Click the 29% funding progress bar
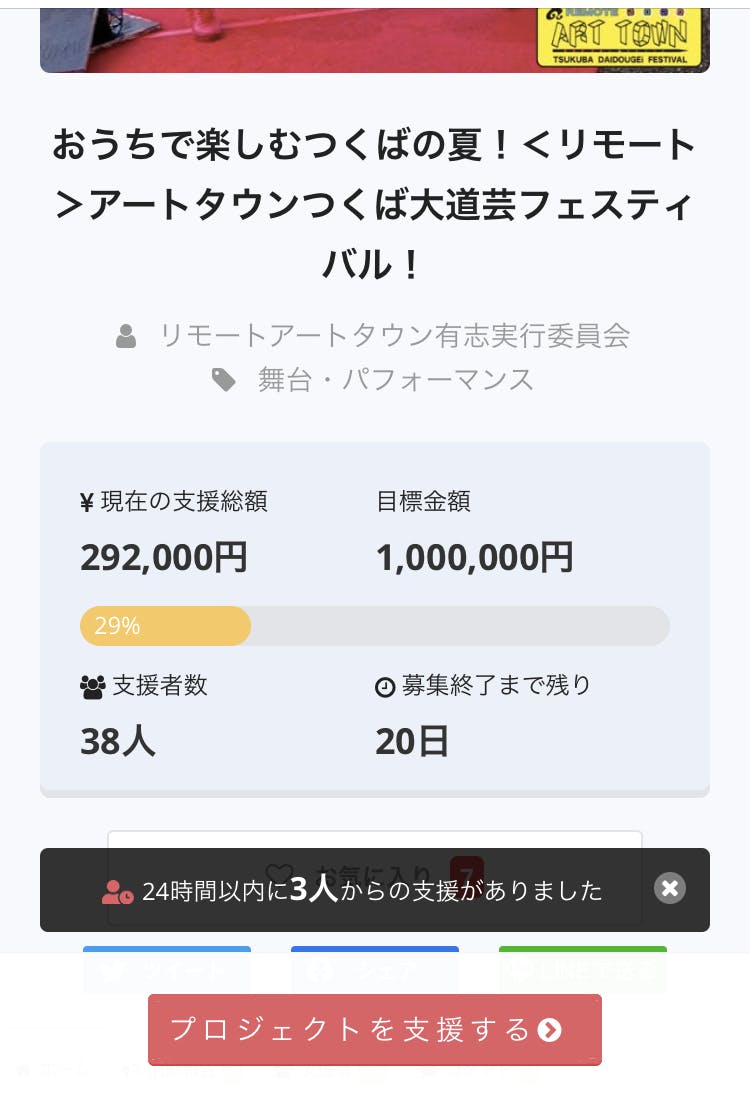Image resolution: width=750 pixels, height=1099 pixels. pyautogui.click(x=374, y=626)
